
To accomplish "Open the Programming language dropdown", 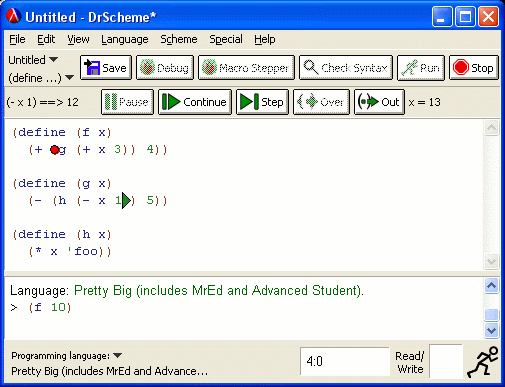I will (66, 356).
